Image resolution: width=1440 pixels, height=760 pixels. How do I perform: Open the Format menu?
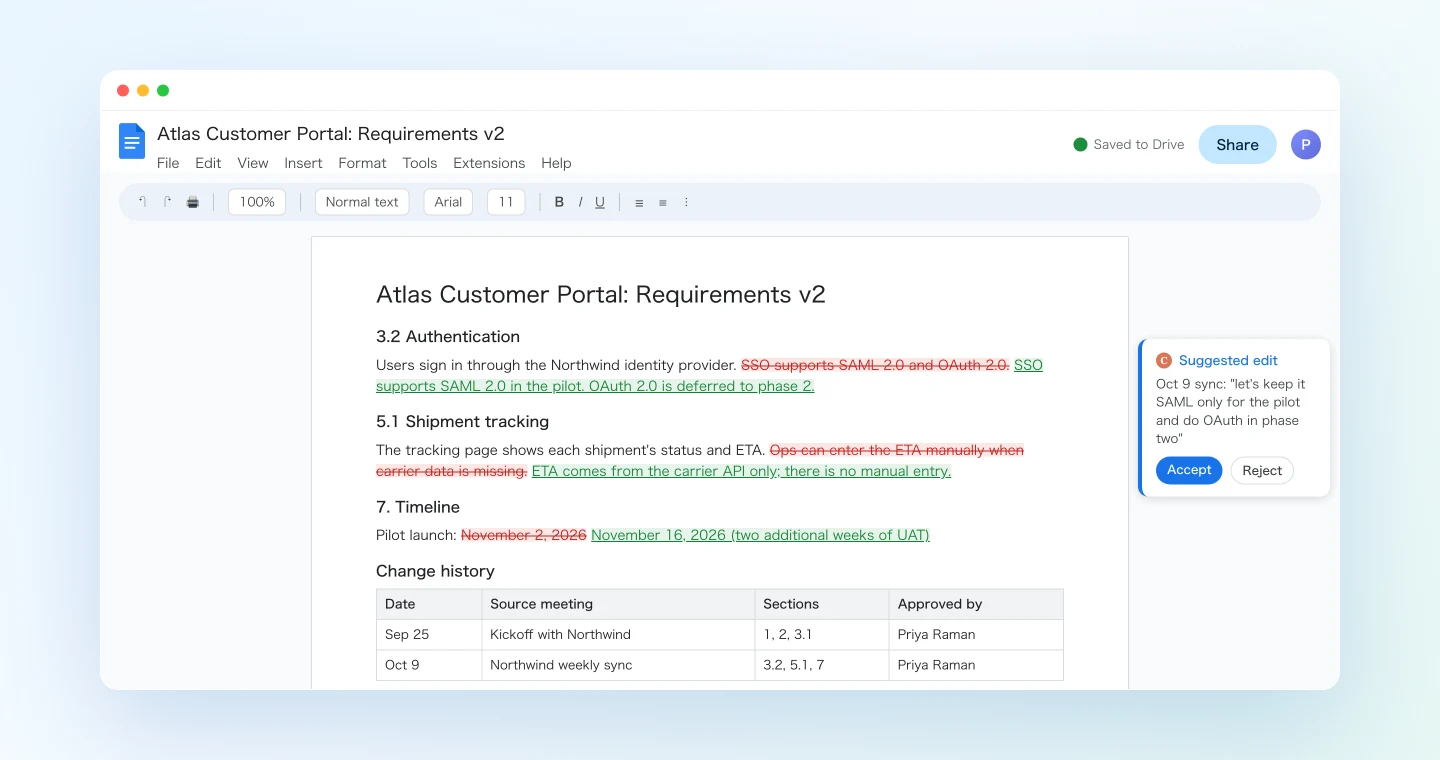[x=362, y=163]
